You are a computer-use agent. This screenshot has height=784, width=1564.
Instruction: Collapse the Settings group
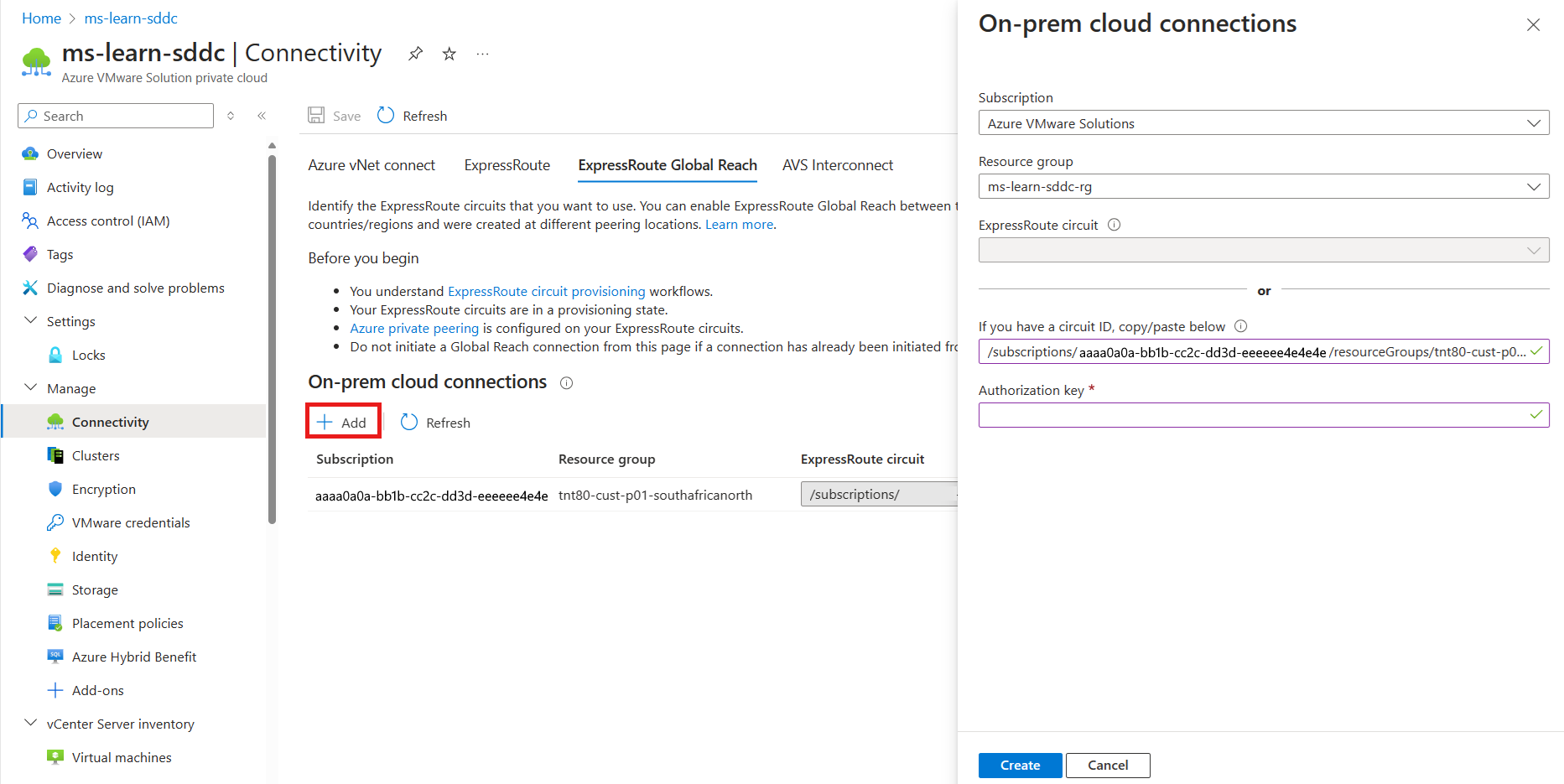click(31, 320)
